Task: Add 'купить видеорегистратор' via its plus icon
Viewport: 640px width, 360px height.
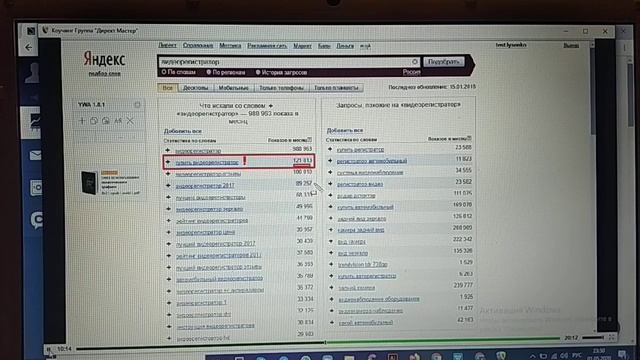Action: click(x=168, y=162)
